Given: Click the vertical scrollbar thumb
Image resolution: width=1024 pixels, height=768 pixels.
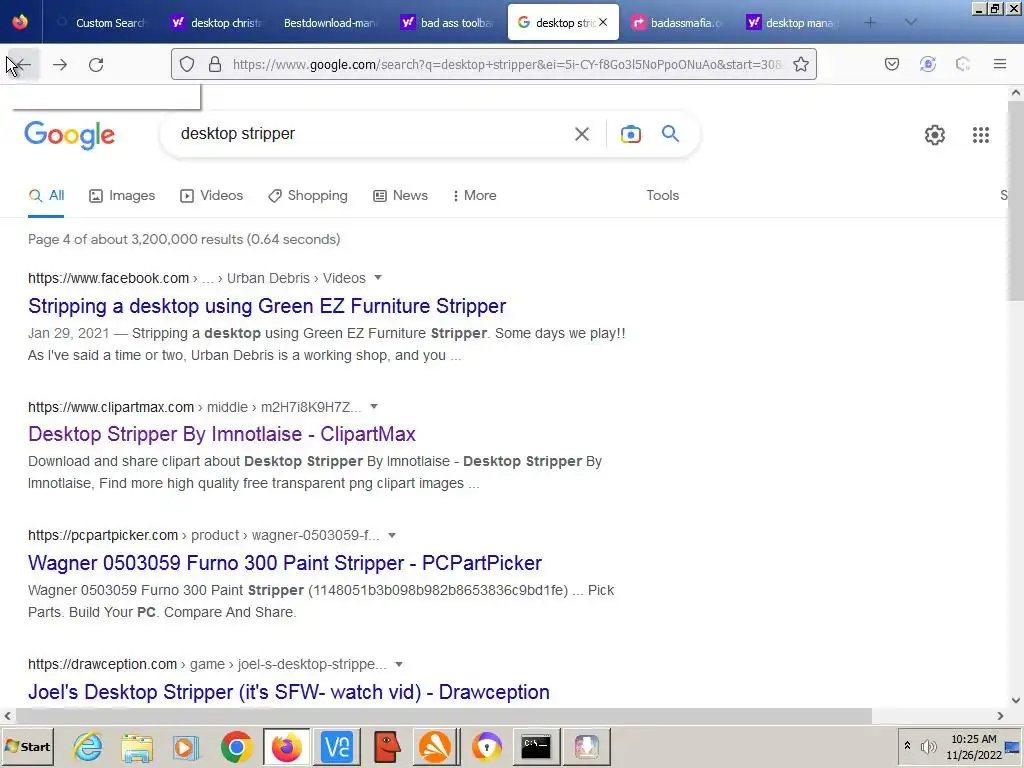Looking at the screenshot, I should [1016, 200].
